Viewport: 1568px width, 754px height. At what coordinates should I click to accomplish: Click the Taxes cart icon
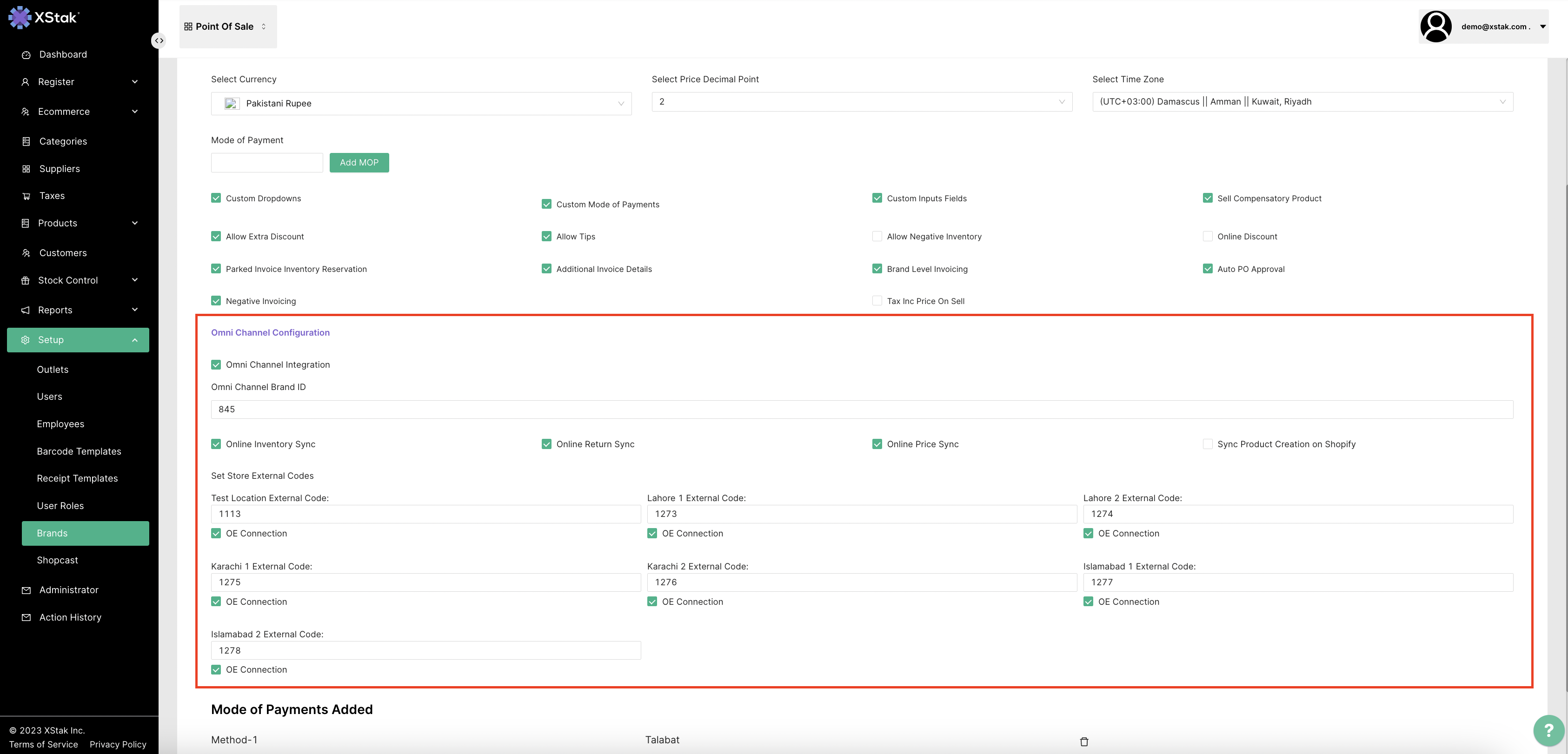pos(26,196)
